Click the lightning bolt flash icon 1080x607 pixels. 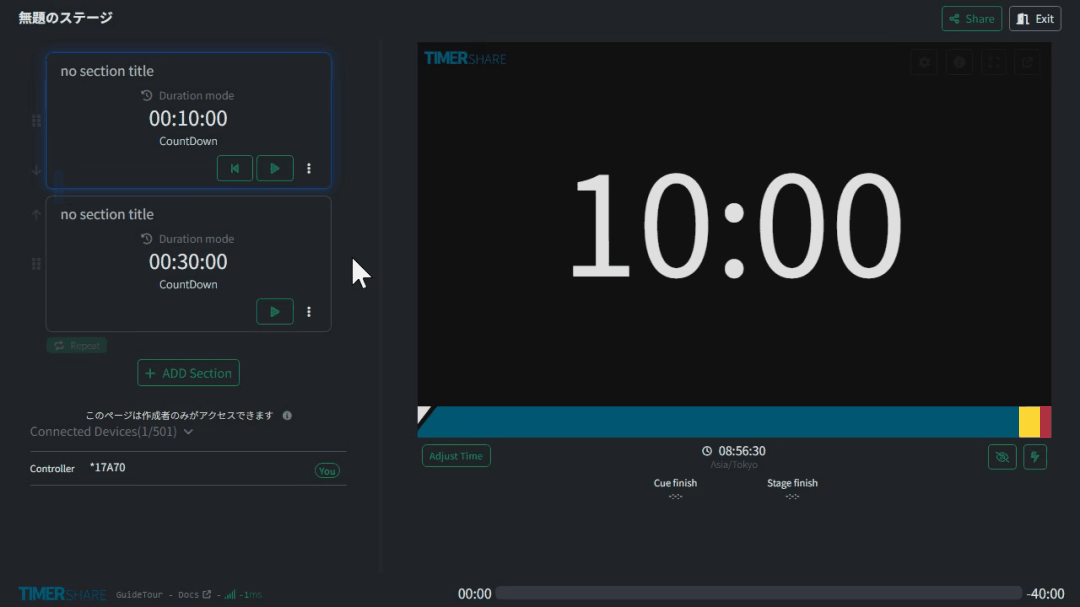pos(1035,457)
